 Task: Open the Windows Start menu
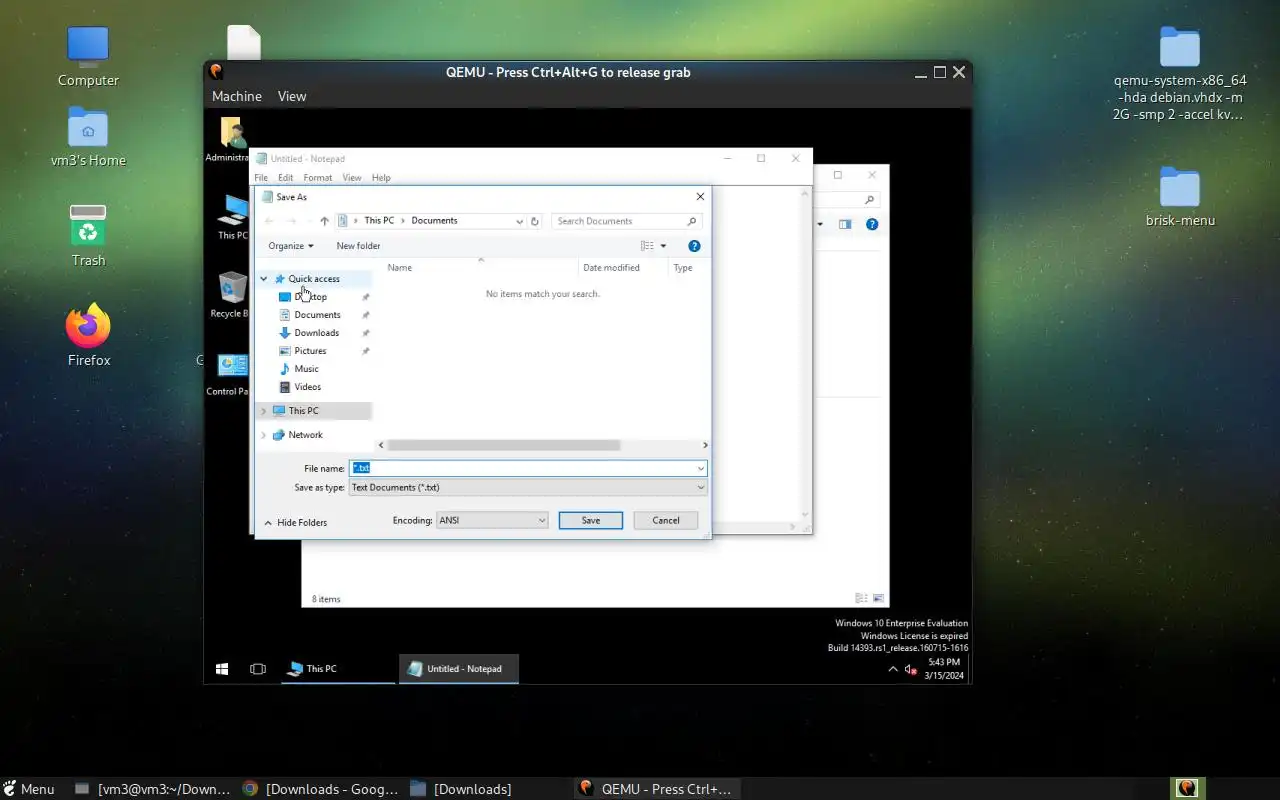[x=222, y=669]
